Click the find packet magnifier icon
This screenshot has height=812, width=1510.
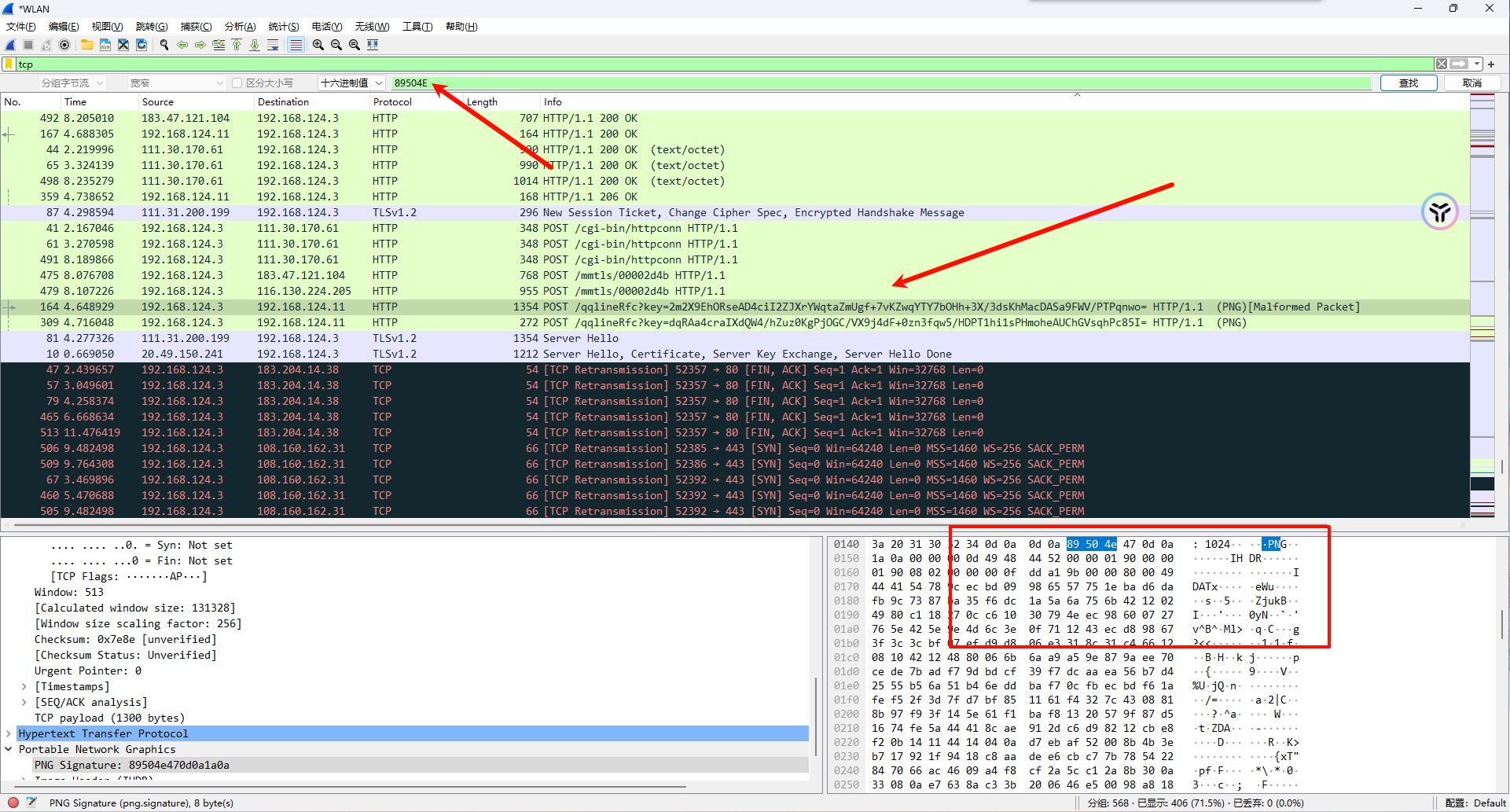click(164, 45)
